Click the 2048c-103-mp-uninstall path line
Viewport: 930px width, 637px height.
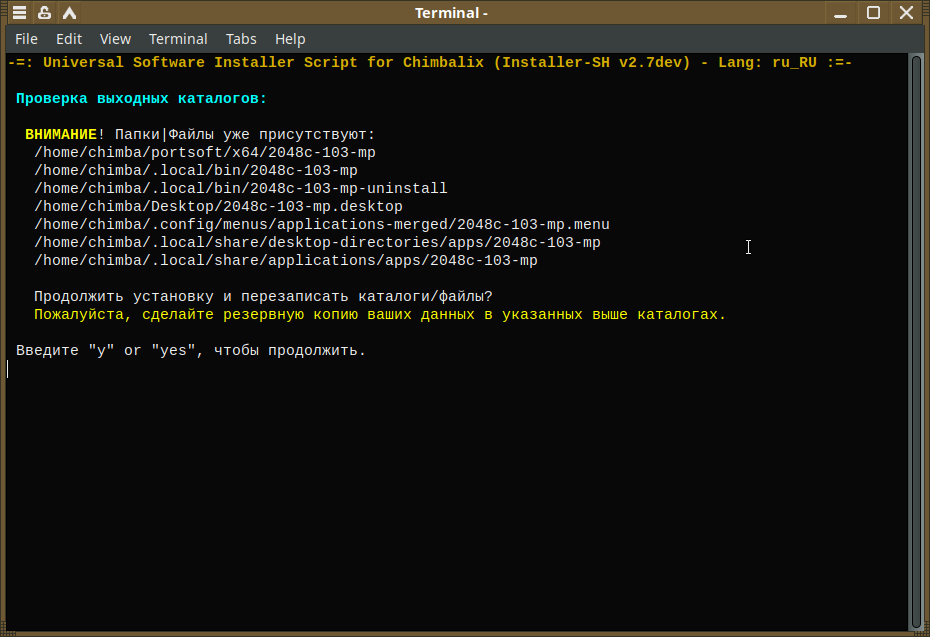click(x=241, y=189)
